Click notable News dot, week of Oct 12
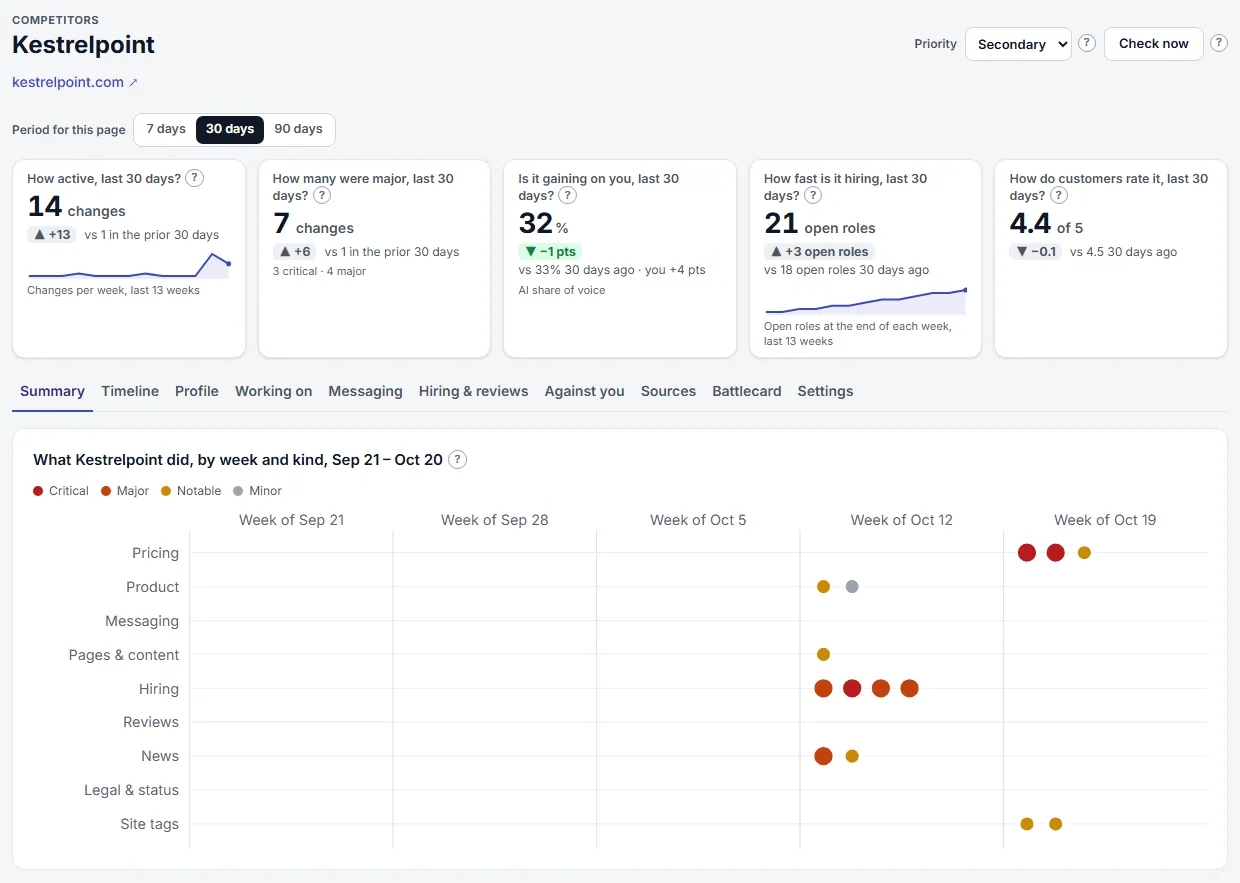The height and width of the screenshot is (883, 1240). click(x=852, y=756)
